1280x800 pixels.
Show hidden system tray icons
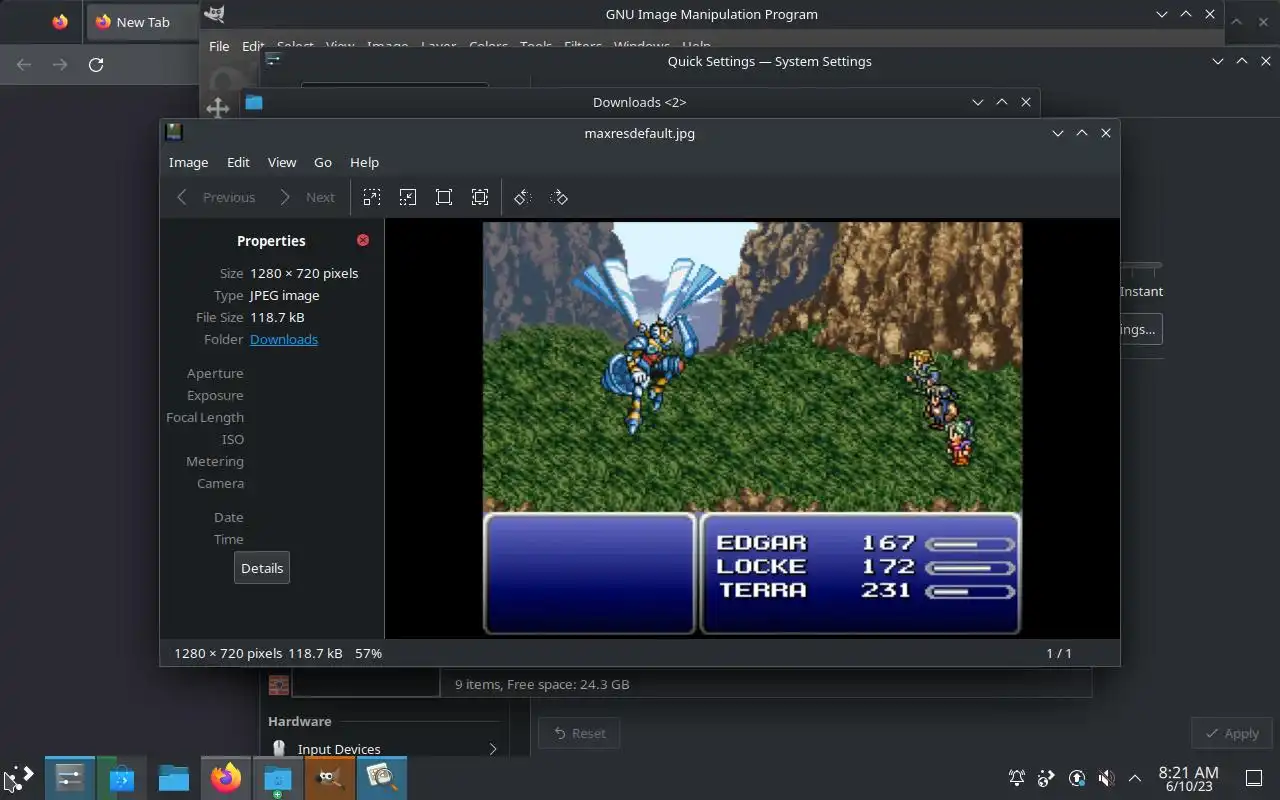(x=1135, y=778)
